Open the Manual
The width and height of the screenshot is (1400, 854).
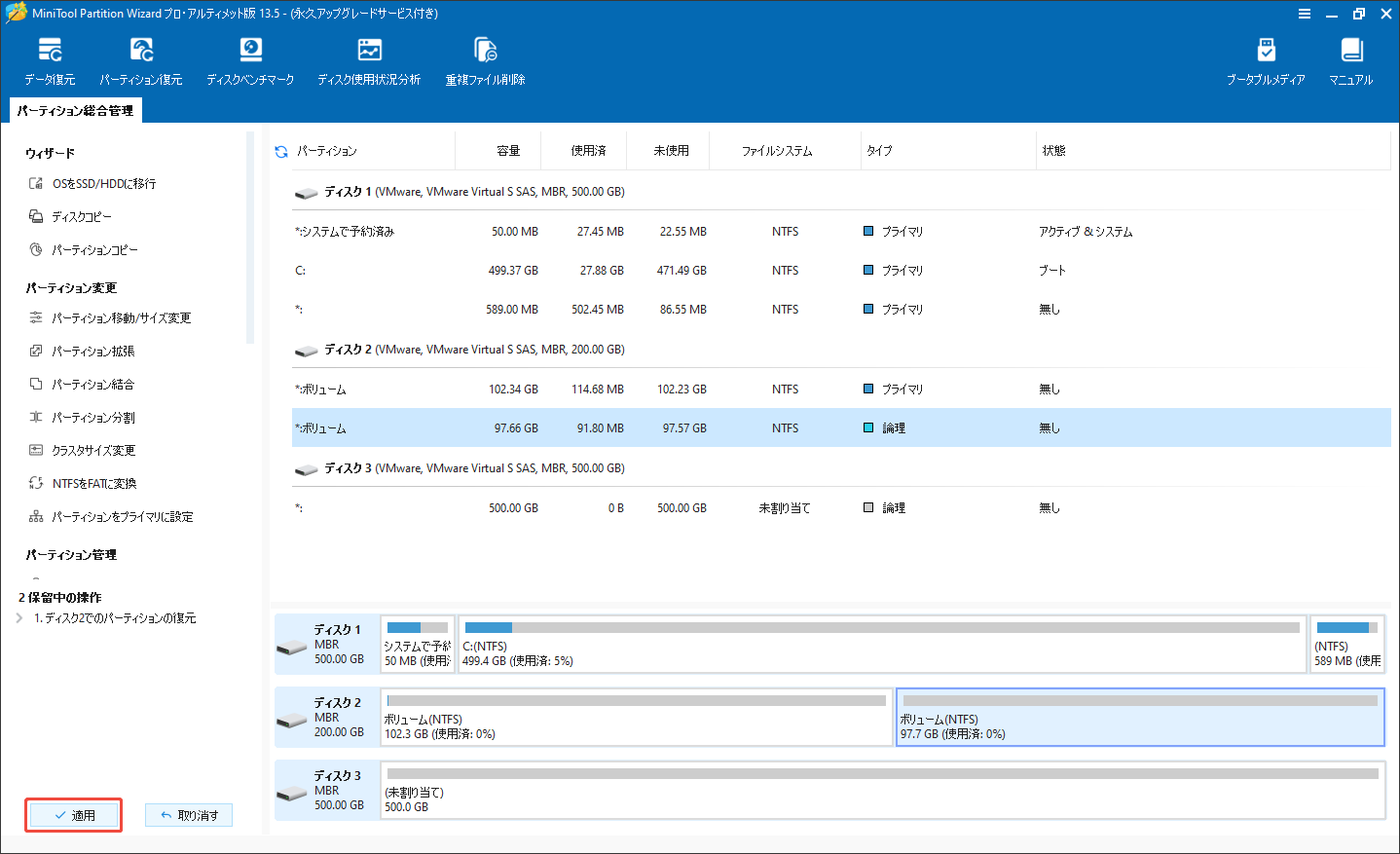click(1350, 60)
